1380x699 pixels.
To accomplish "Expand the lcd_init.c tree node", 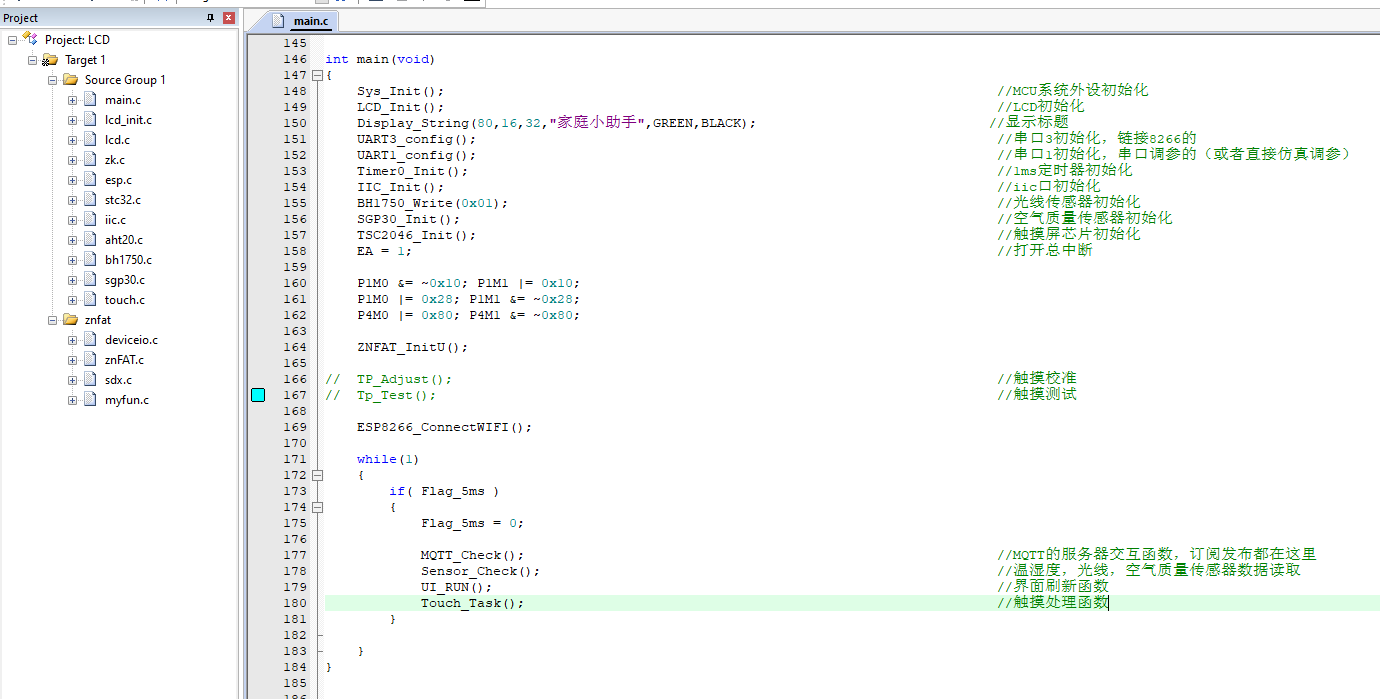I will [72, 120].
